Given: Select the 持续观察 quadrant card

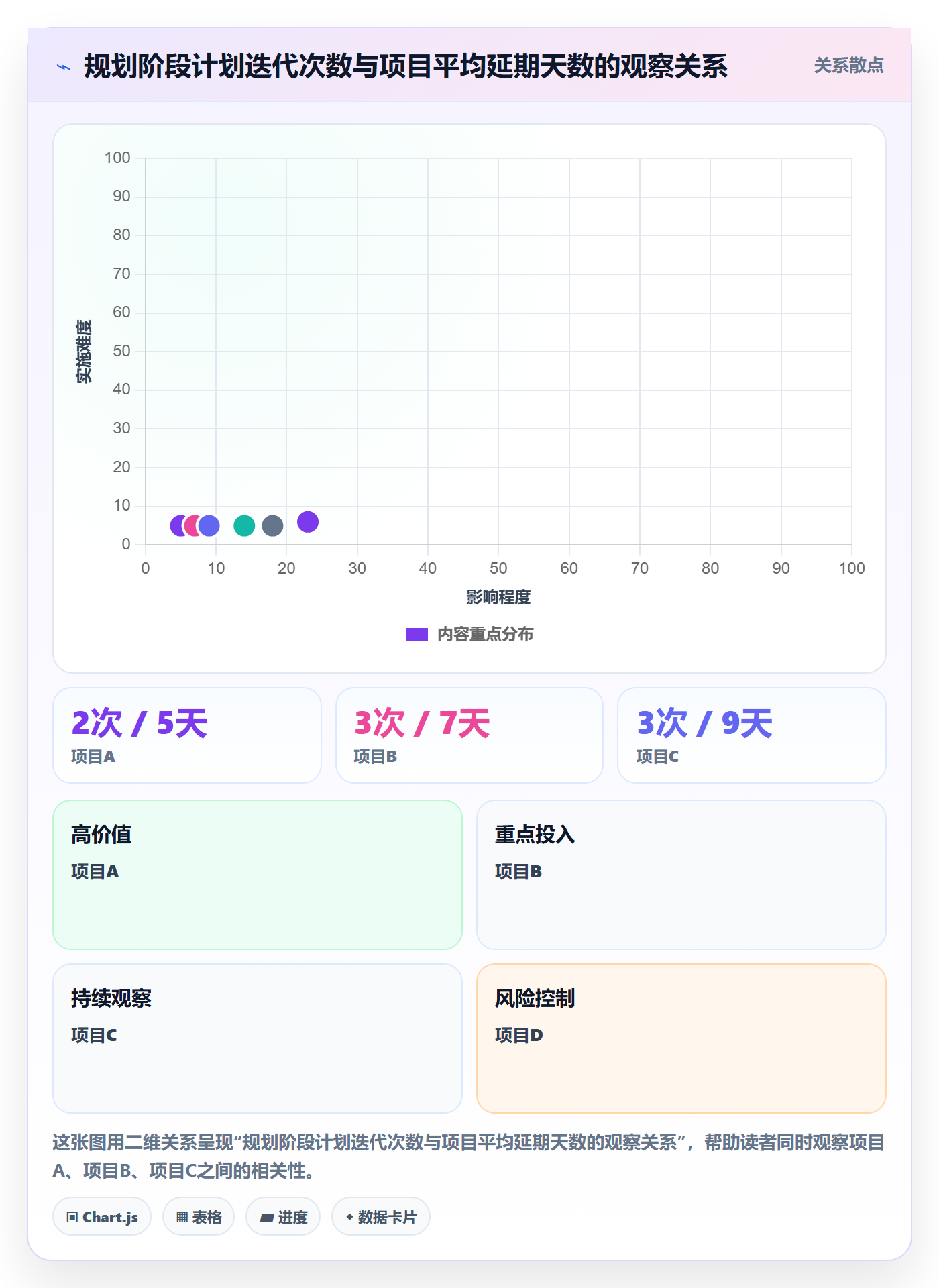Looking at the screenshot, I should pos(258,1038).
